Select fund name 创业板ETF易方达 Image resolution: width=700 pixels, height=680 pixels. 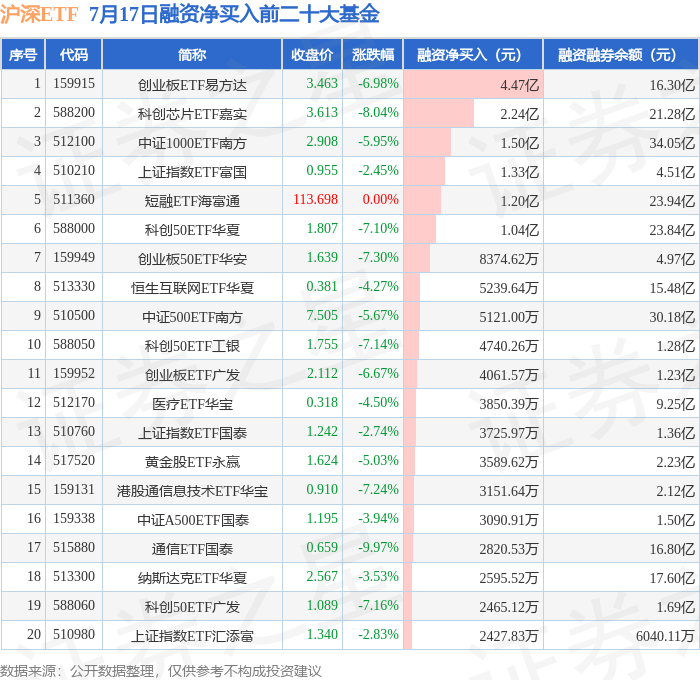[192, 85]
